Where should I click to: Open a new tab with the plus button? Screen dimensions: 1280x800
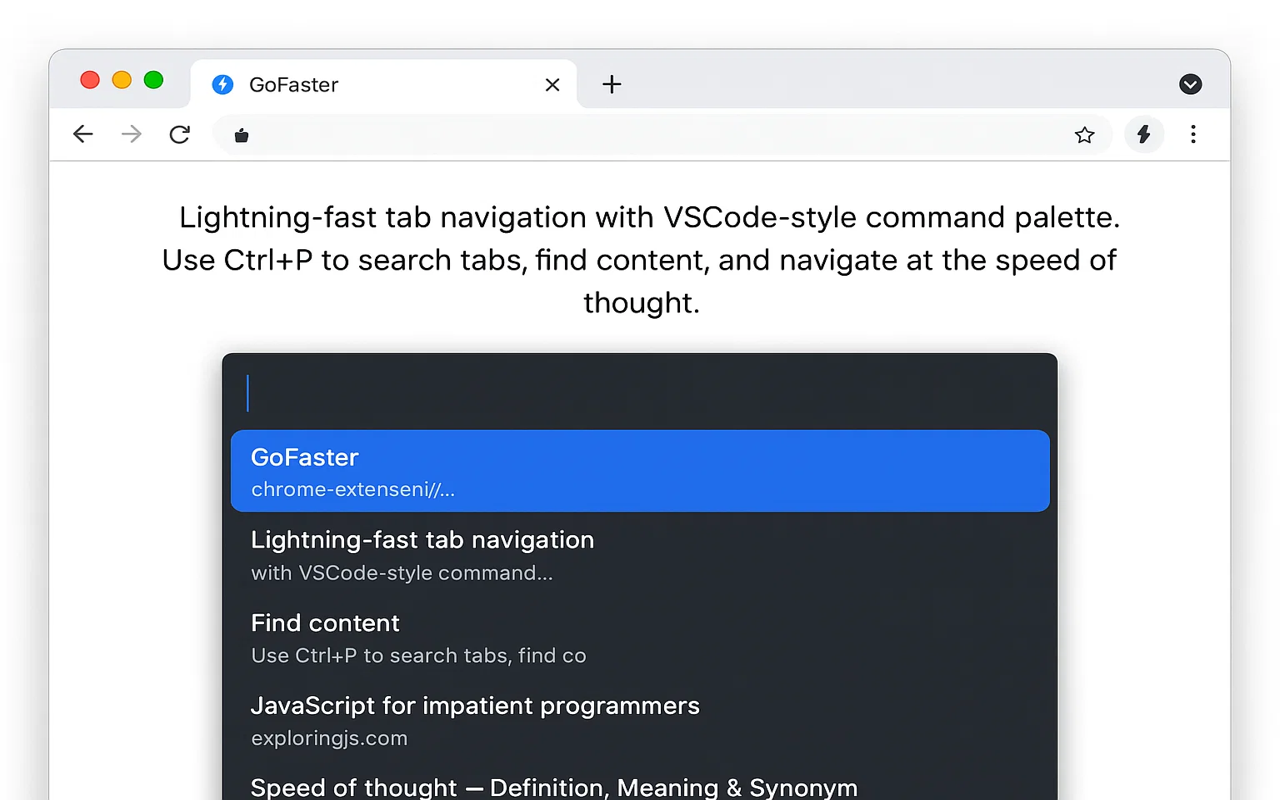click(x=612, y=85)
